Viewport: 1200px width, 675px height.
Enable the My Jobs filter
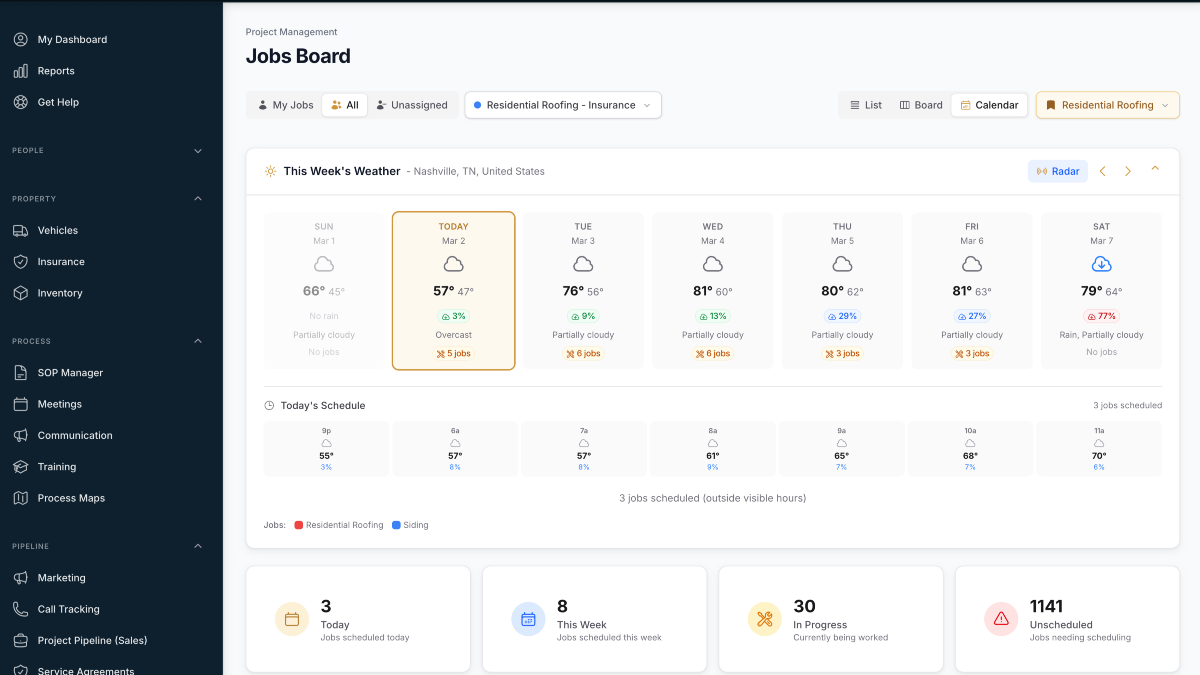[284, 104]
